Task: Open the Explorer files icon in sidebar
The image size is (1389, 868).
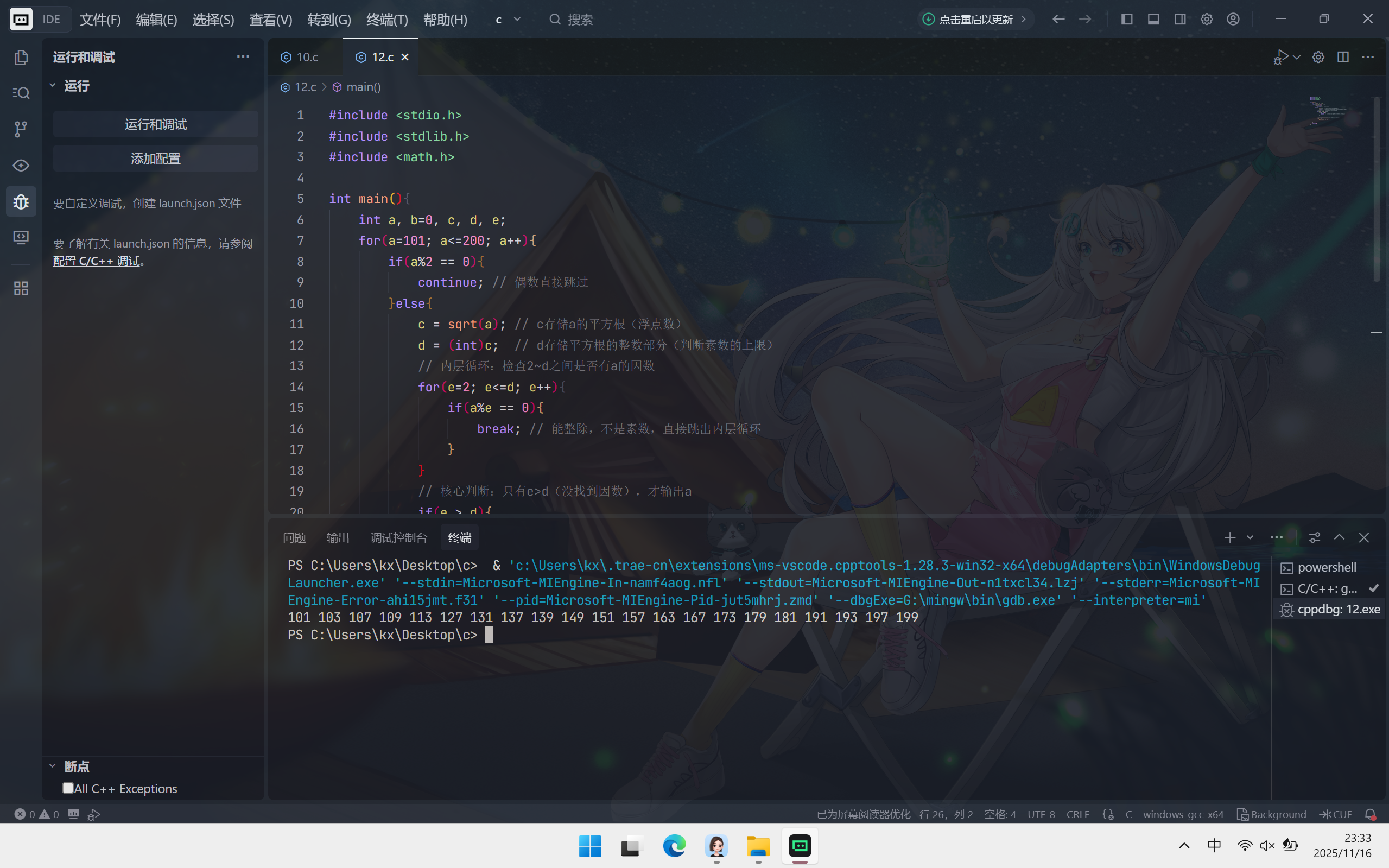Action: pos(21,57)
